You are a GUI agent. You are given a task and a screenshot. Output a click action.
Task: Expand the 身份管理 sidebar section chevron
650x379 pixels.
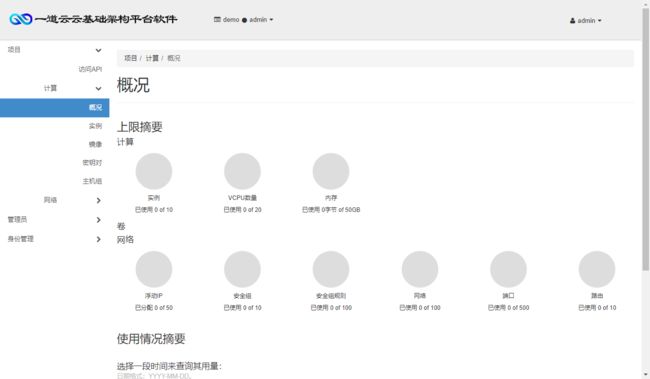point(98,239)
